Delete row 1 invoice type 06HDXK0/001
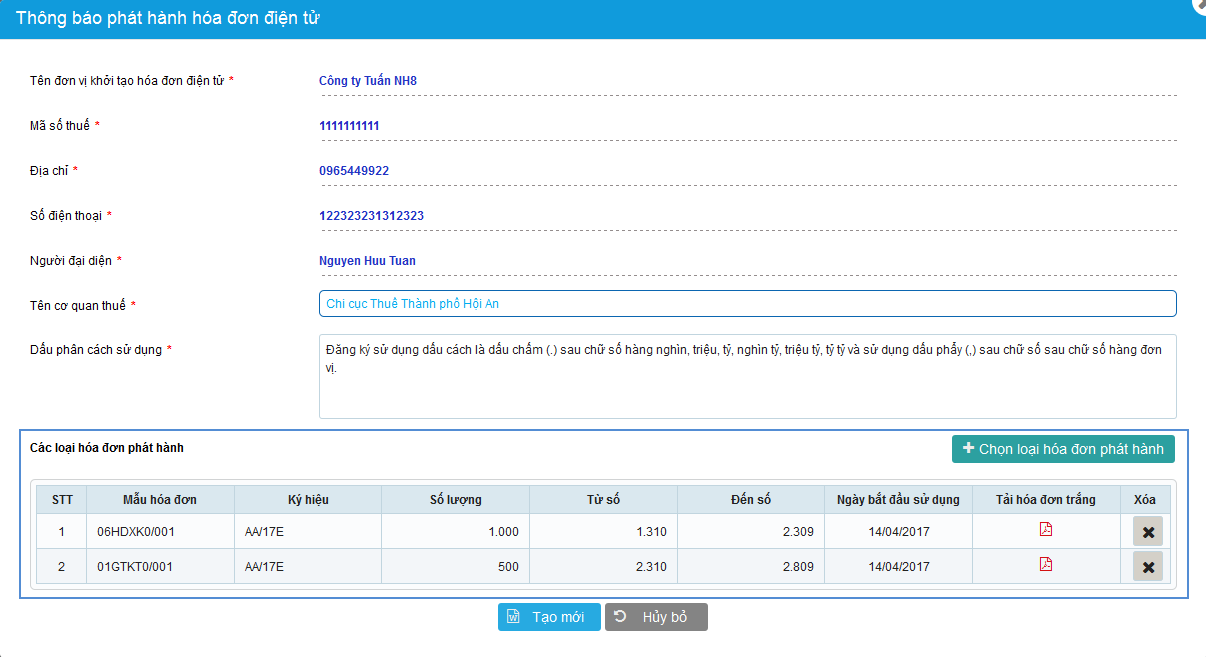This screenshot has height=657, width=1206. [1147, 532]
